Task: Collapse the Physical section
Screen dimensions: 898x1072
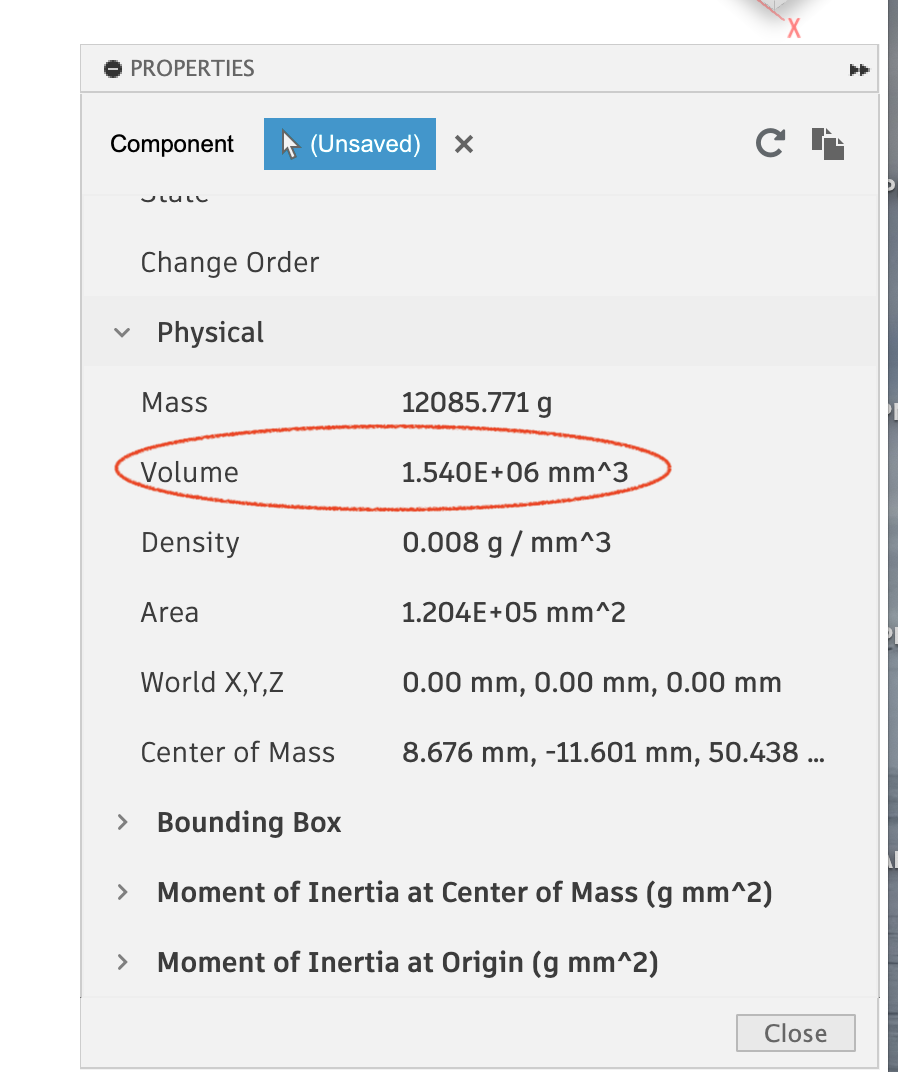Action: 122,332
